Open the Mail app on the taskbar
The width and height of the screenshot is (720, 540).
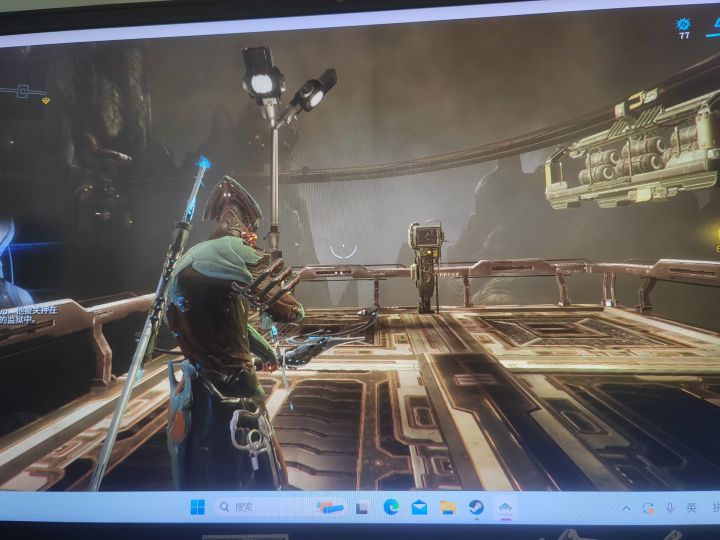[x=419, y=507]
